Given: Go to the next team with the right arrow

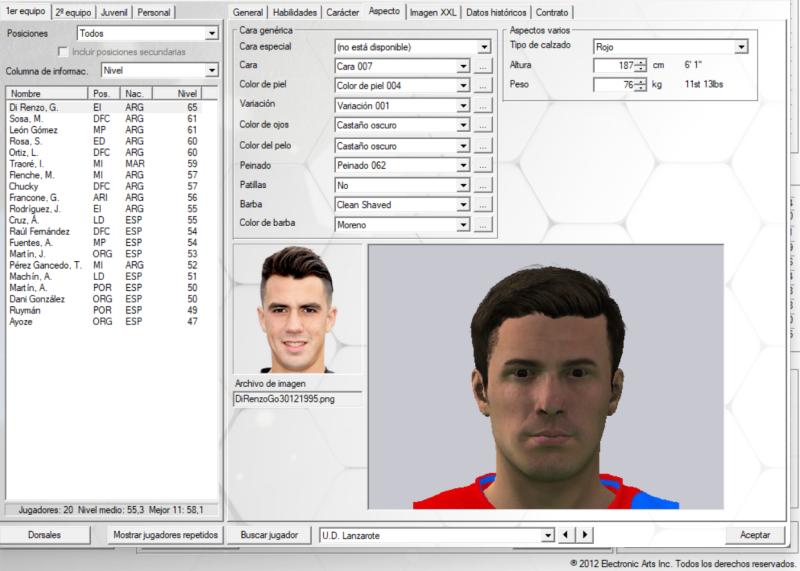Looking at the screenshot, I should (x=585, y=535).
